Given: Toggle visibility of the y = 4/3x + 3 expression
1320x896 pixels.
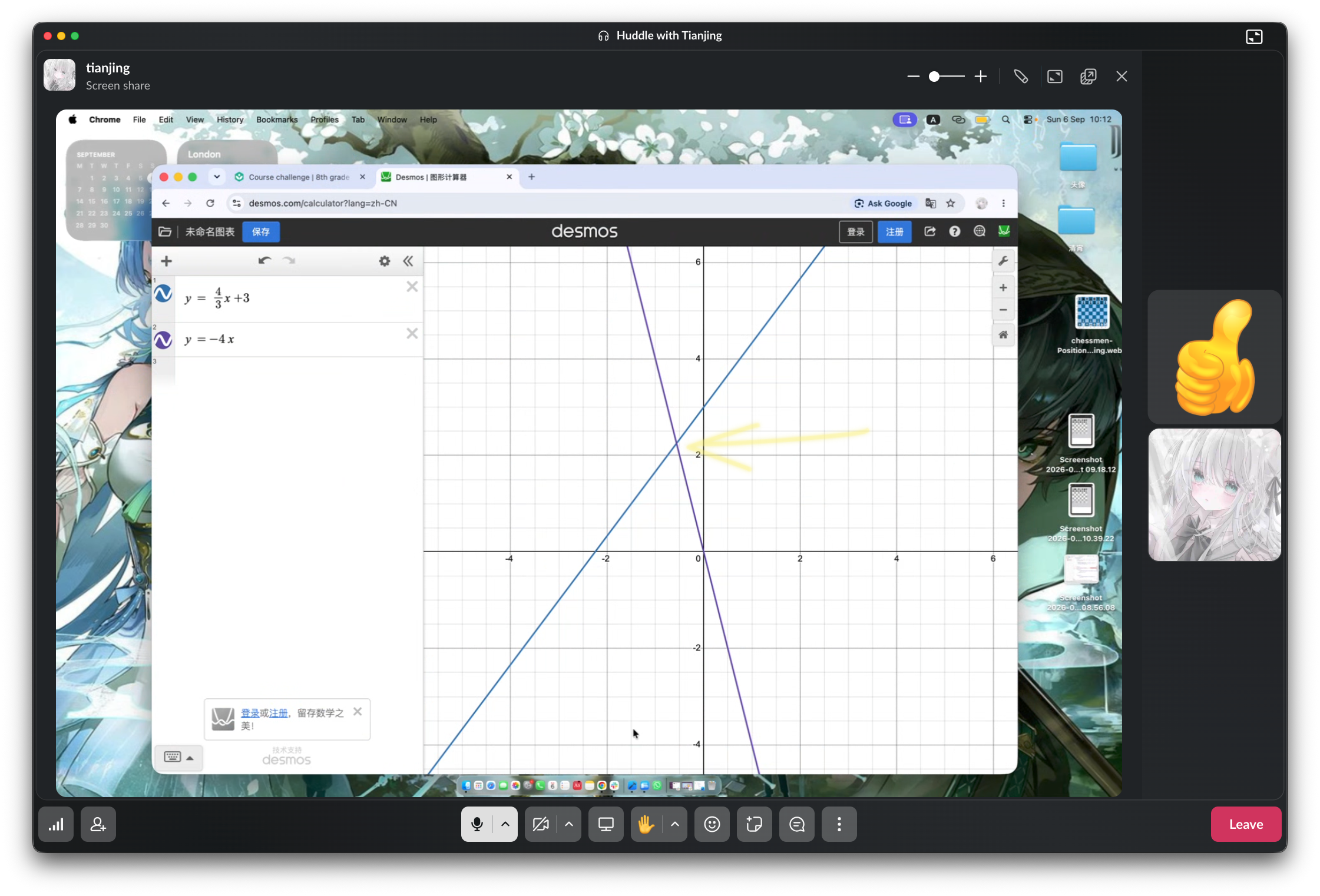Looking at the screenshot, I should (163, 293).
